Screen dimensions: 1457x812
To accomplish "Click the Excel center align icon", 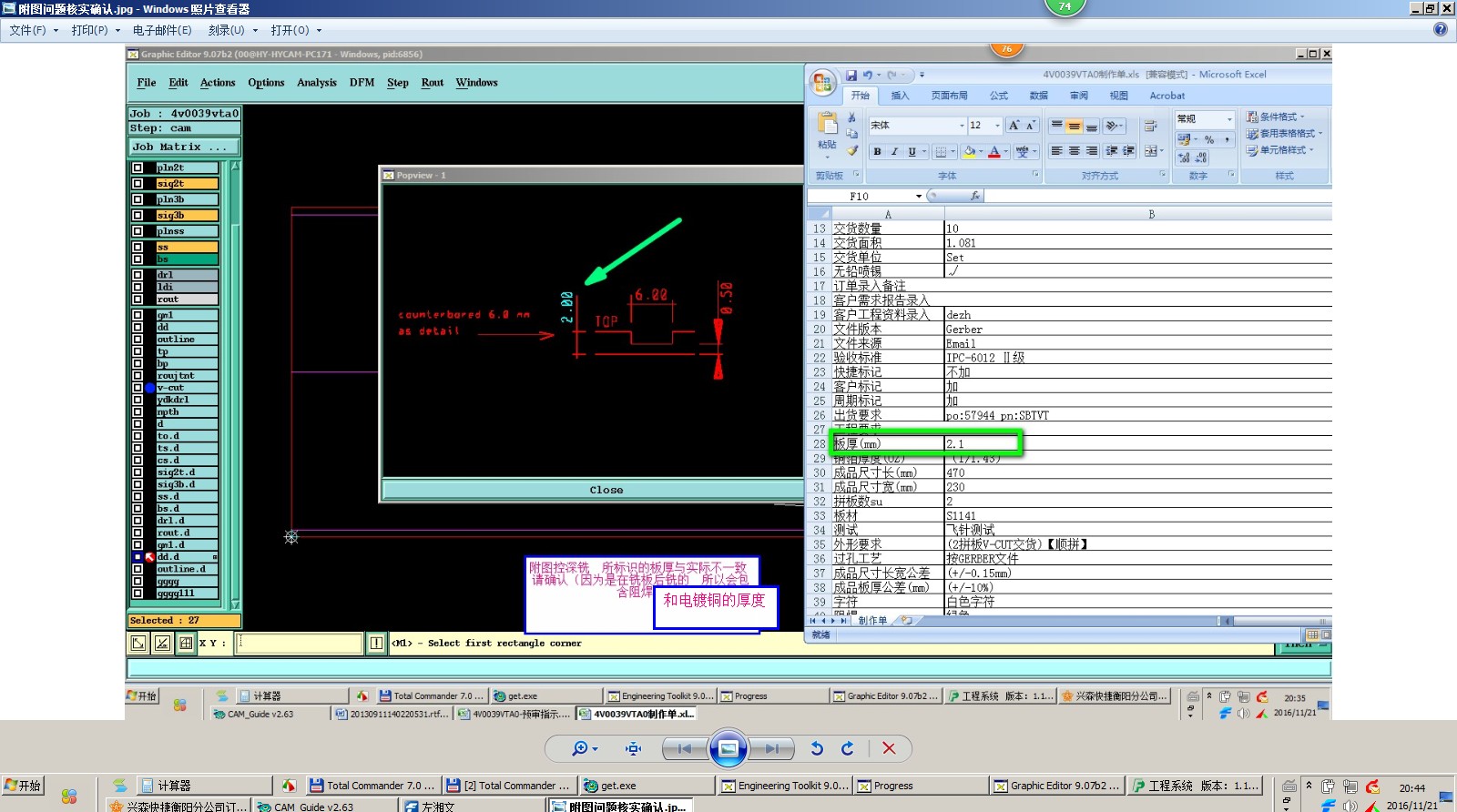I will [x=1074, y=151].
